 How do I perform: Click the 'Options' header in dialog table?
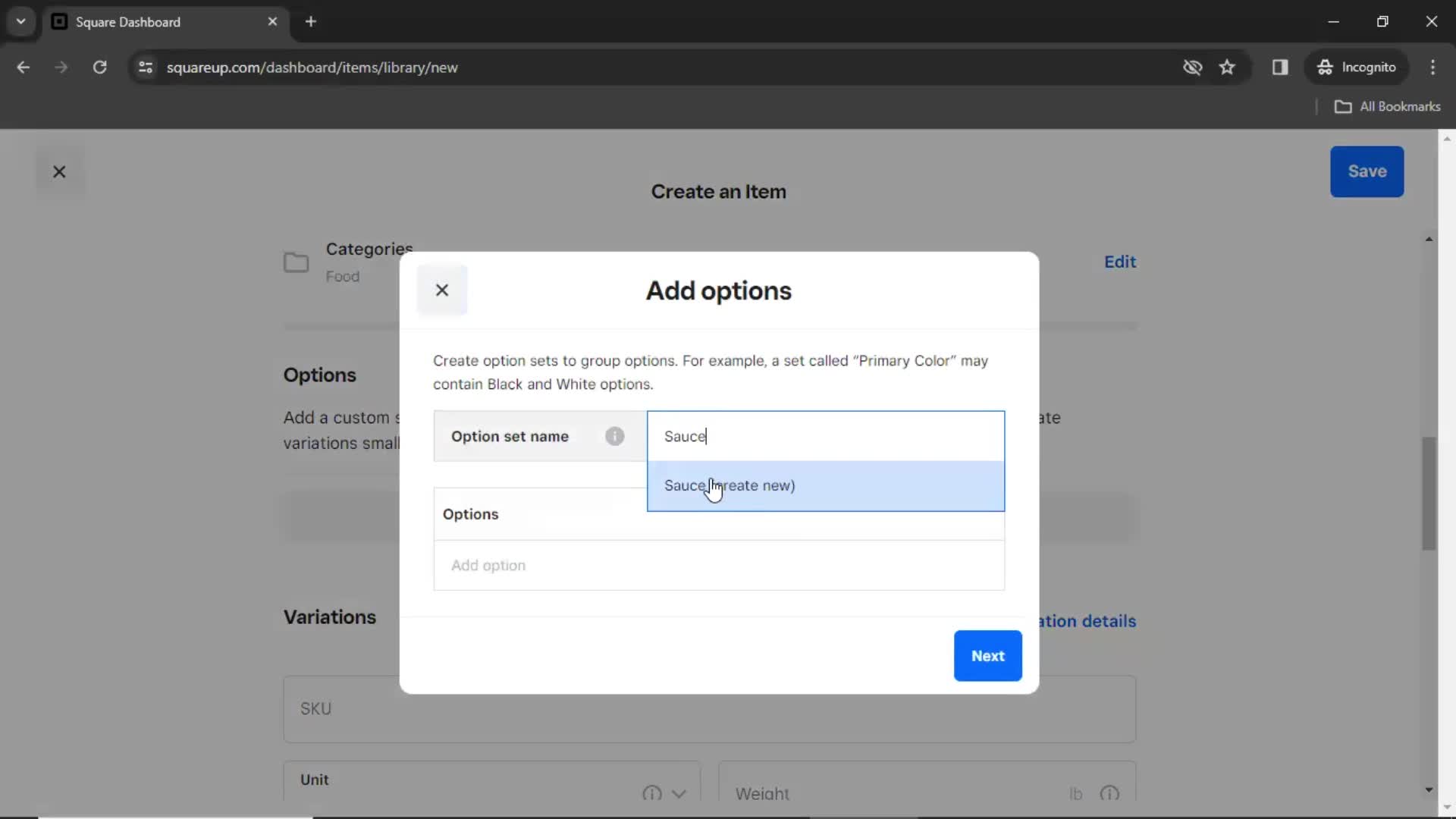tap(470, 514)
